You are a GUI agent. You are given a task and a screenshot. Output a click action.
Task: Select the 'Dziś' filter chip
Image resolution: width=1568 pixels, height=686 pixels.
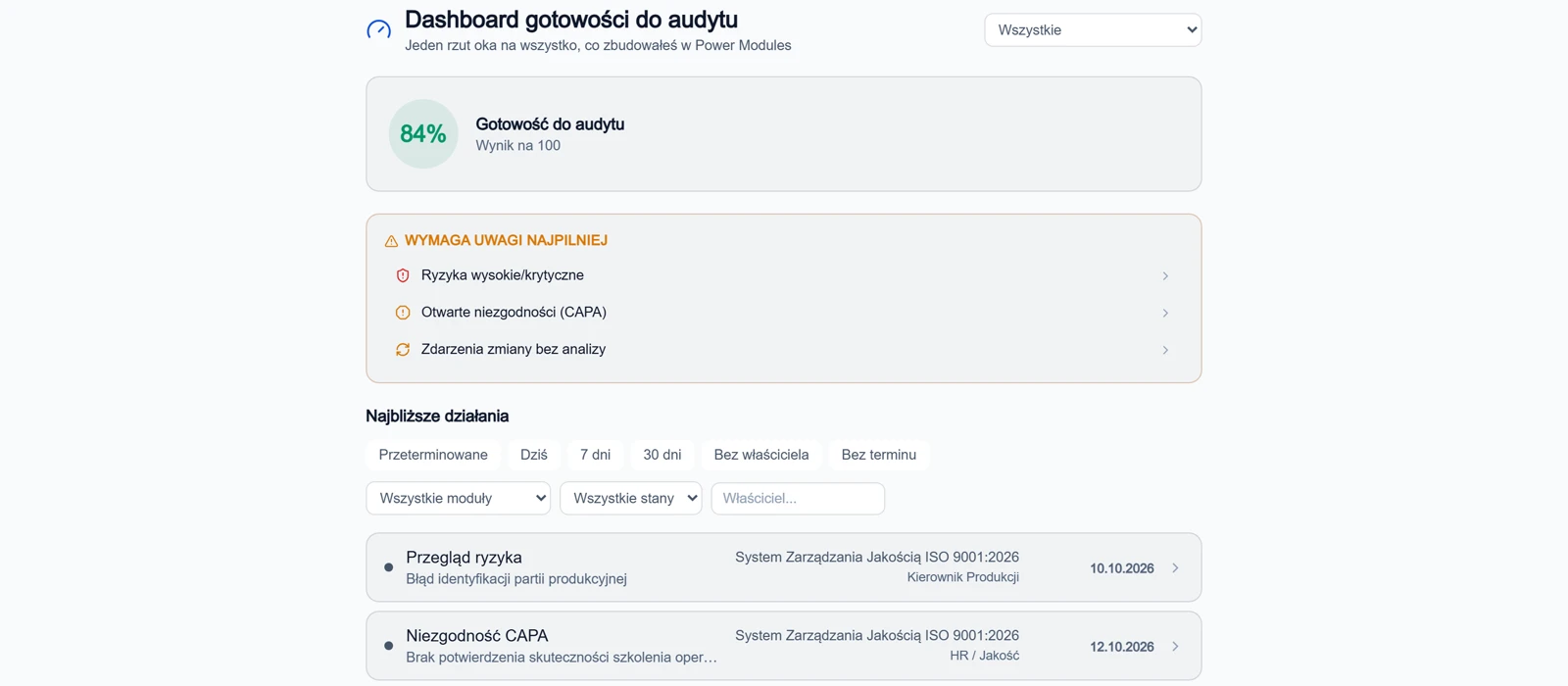click(x=534, y=455)
